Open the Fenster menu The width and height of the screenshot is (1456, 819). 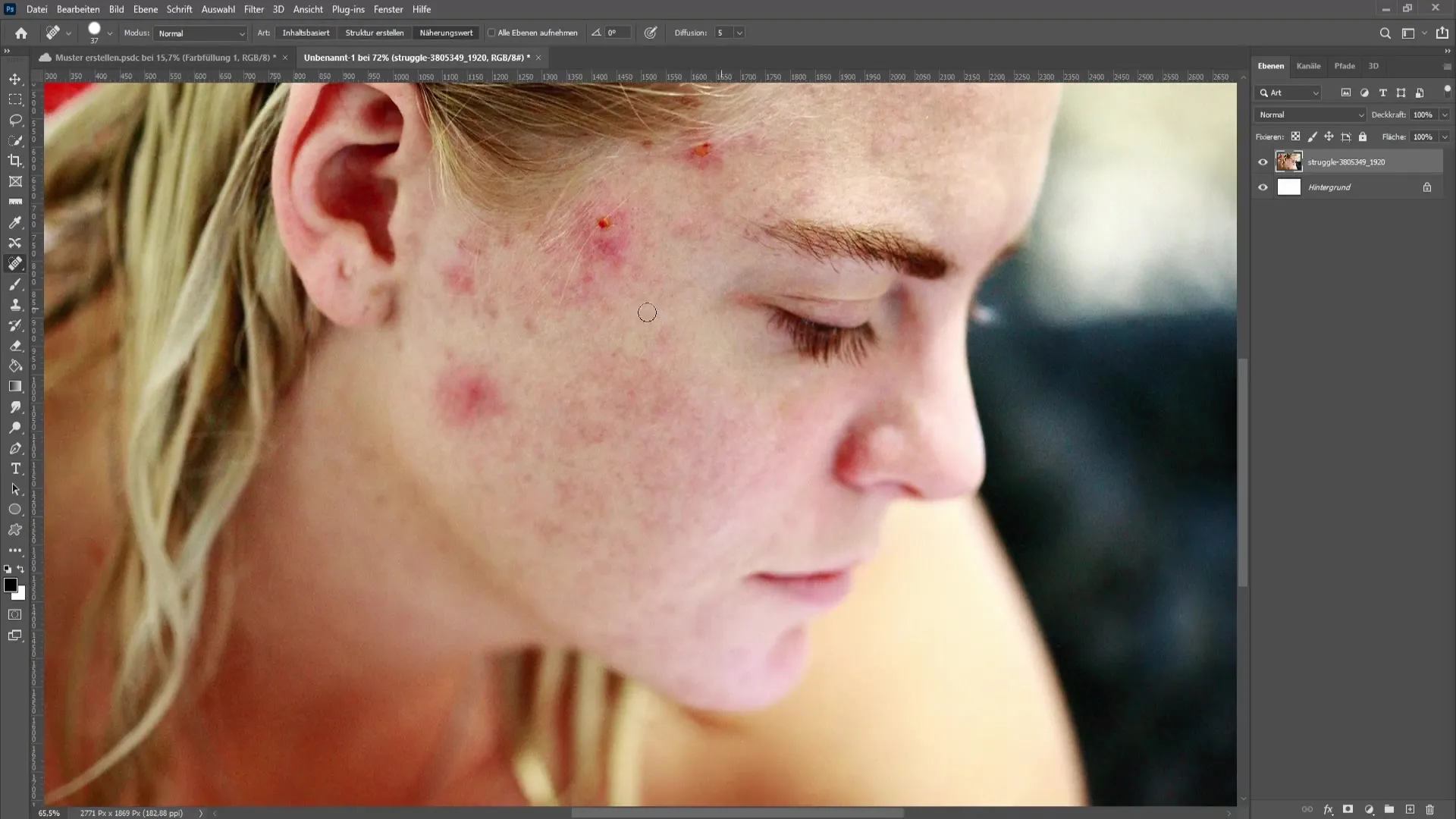tap(388, 9)
